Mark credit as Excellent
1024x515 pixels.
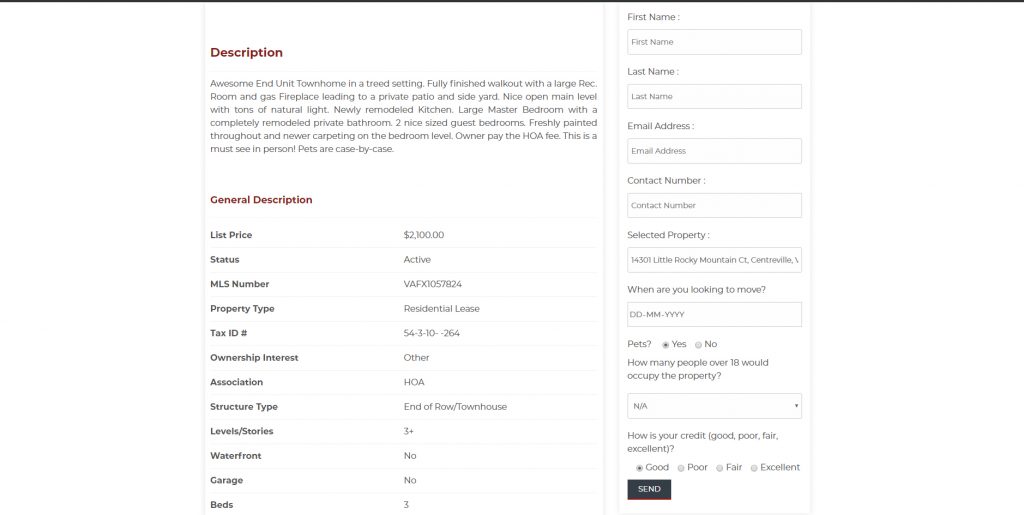point(754,468)
